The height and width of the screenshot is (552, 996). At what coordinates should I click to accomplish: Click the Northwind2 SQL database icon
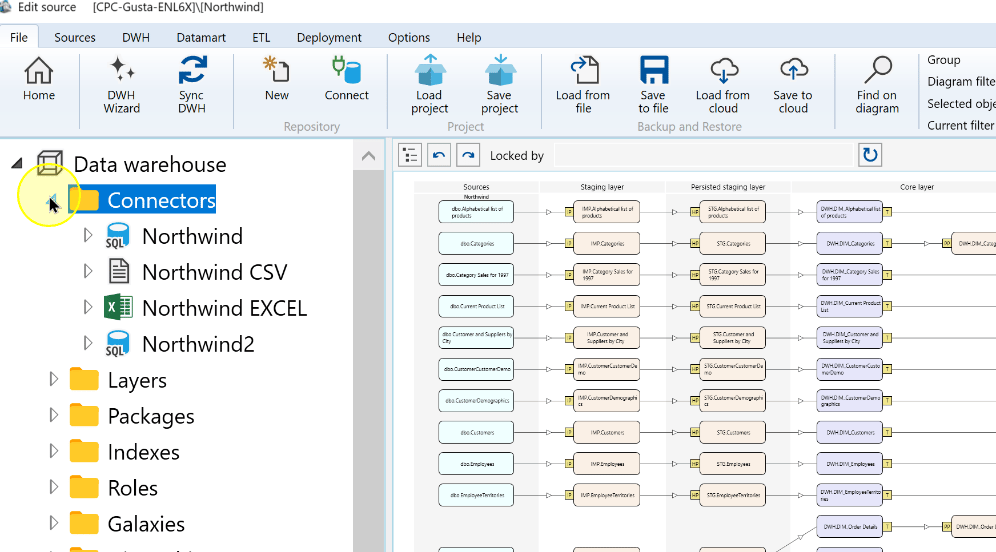coord(118,344)
